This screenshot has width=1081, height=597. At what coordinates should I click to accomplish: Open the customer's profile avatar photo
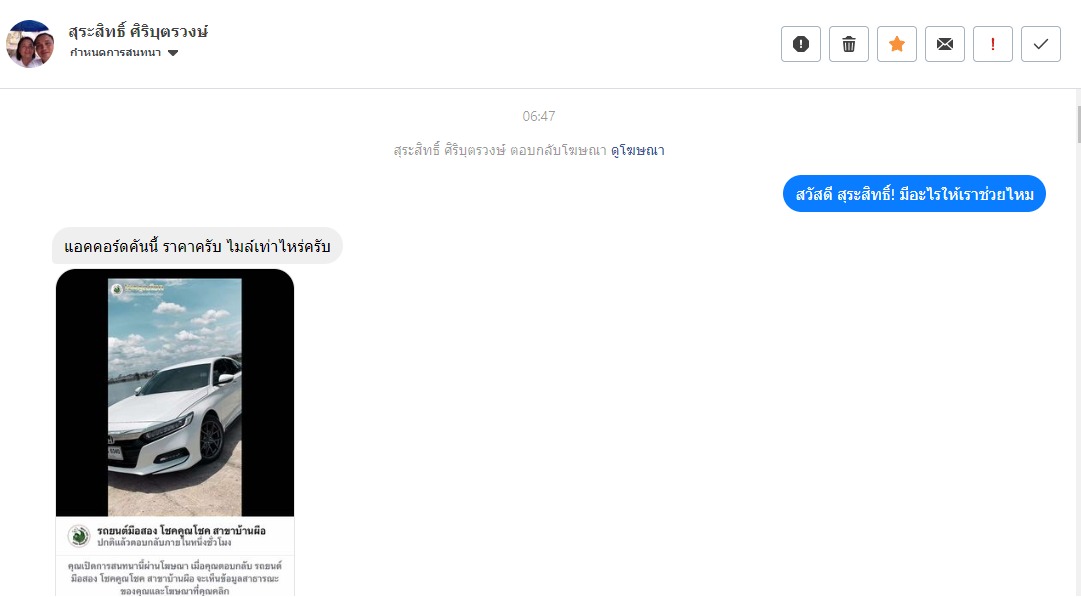point(30,43)
